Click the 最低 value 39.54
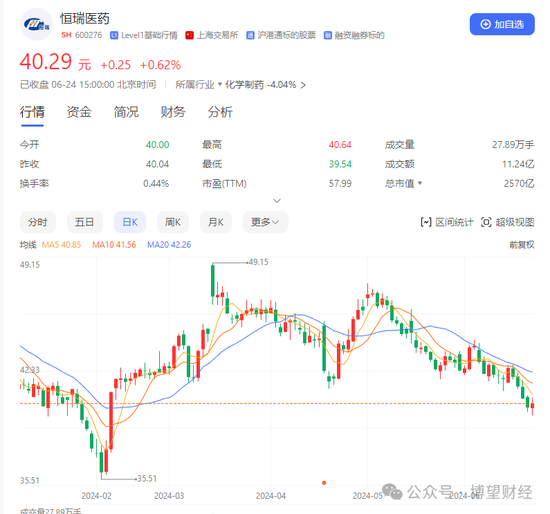The height and width of the screenshot is (514, 550). [x=340, y=164]
